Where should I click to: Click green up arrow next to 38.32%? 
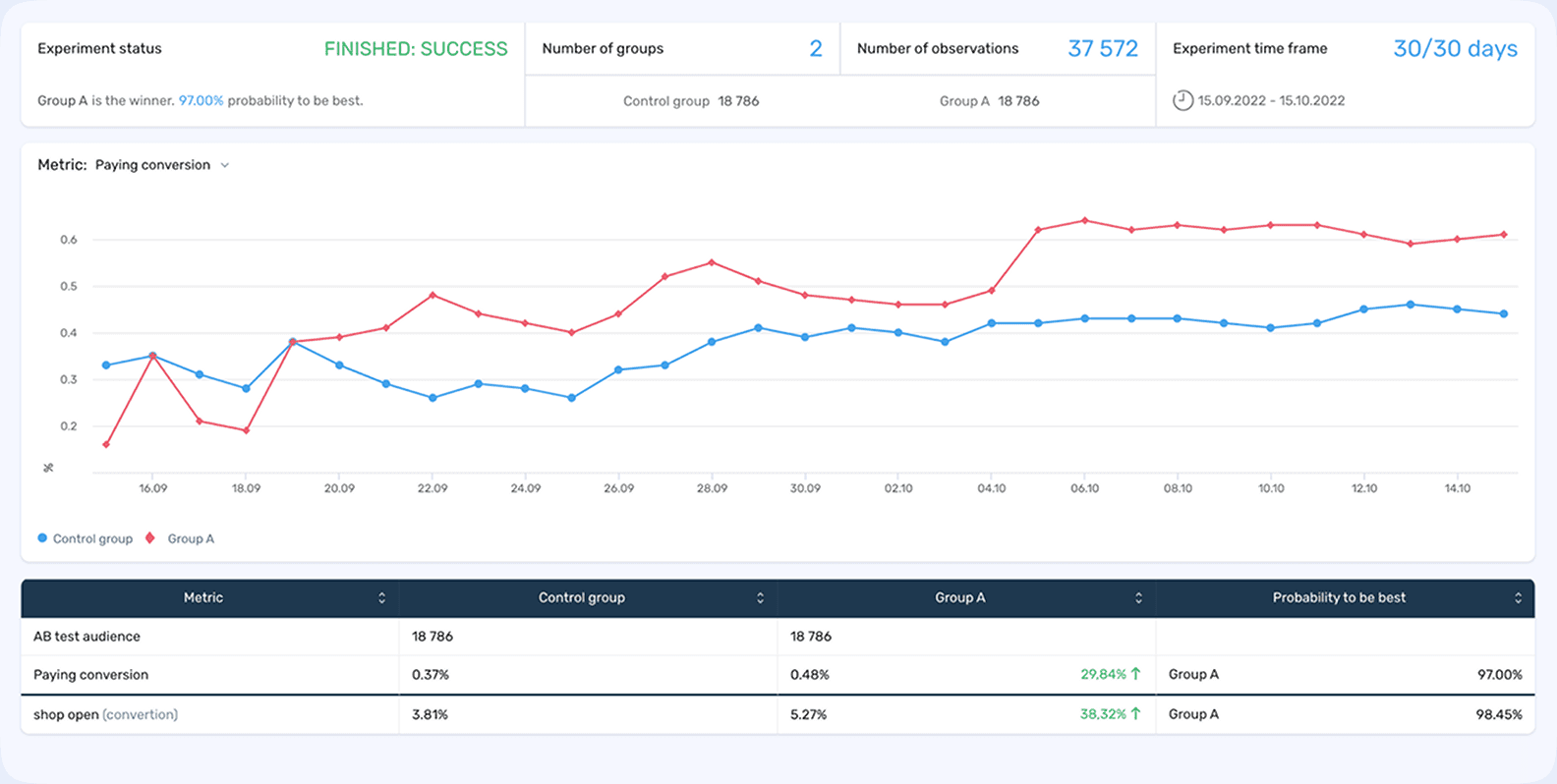click(x=1136, y=714)
